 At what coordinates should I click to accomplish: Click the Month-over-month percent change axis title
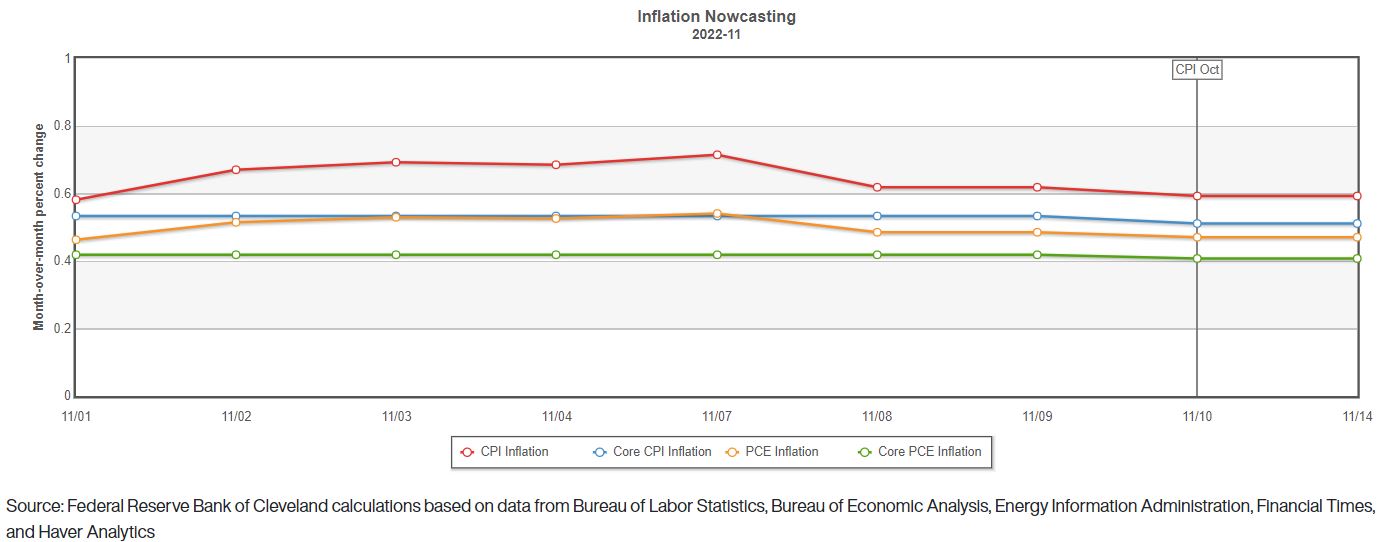click(x=39, y=227)
